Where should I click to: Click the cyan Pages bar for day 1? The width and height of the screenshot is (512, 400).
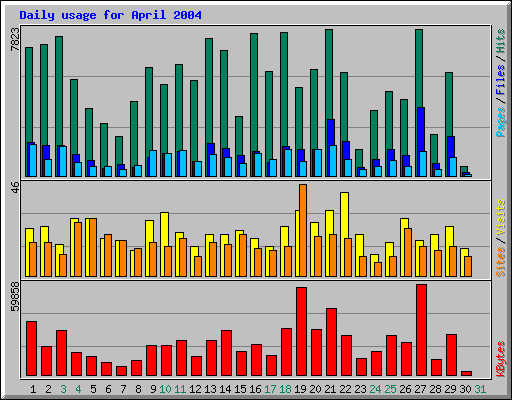click(x=33, y=160)
